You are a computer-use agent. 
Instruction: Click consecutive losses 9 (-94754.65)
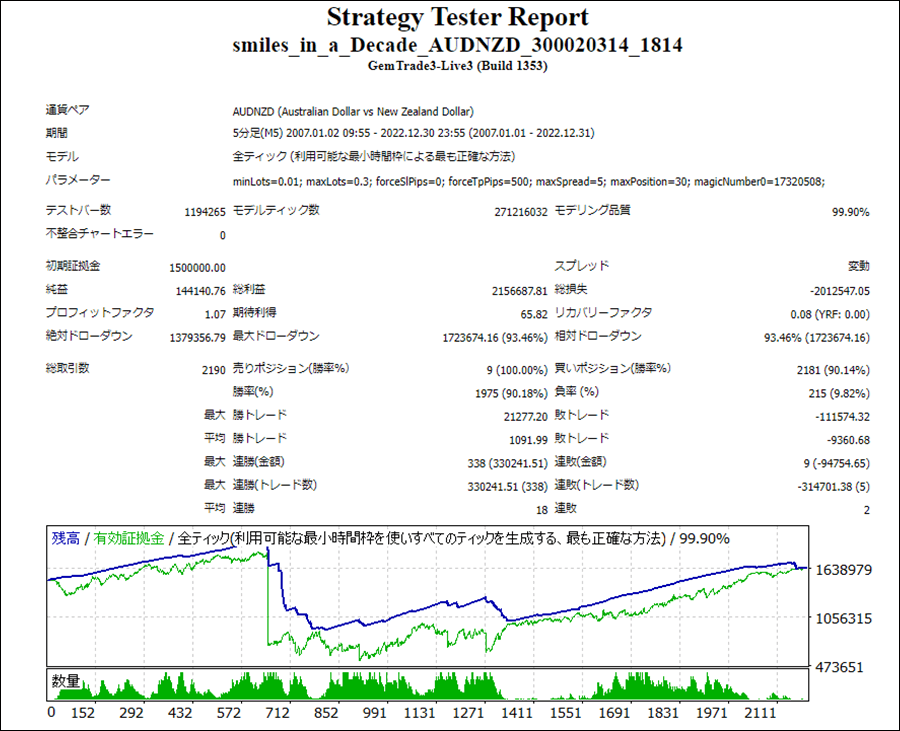pos(837,464)
